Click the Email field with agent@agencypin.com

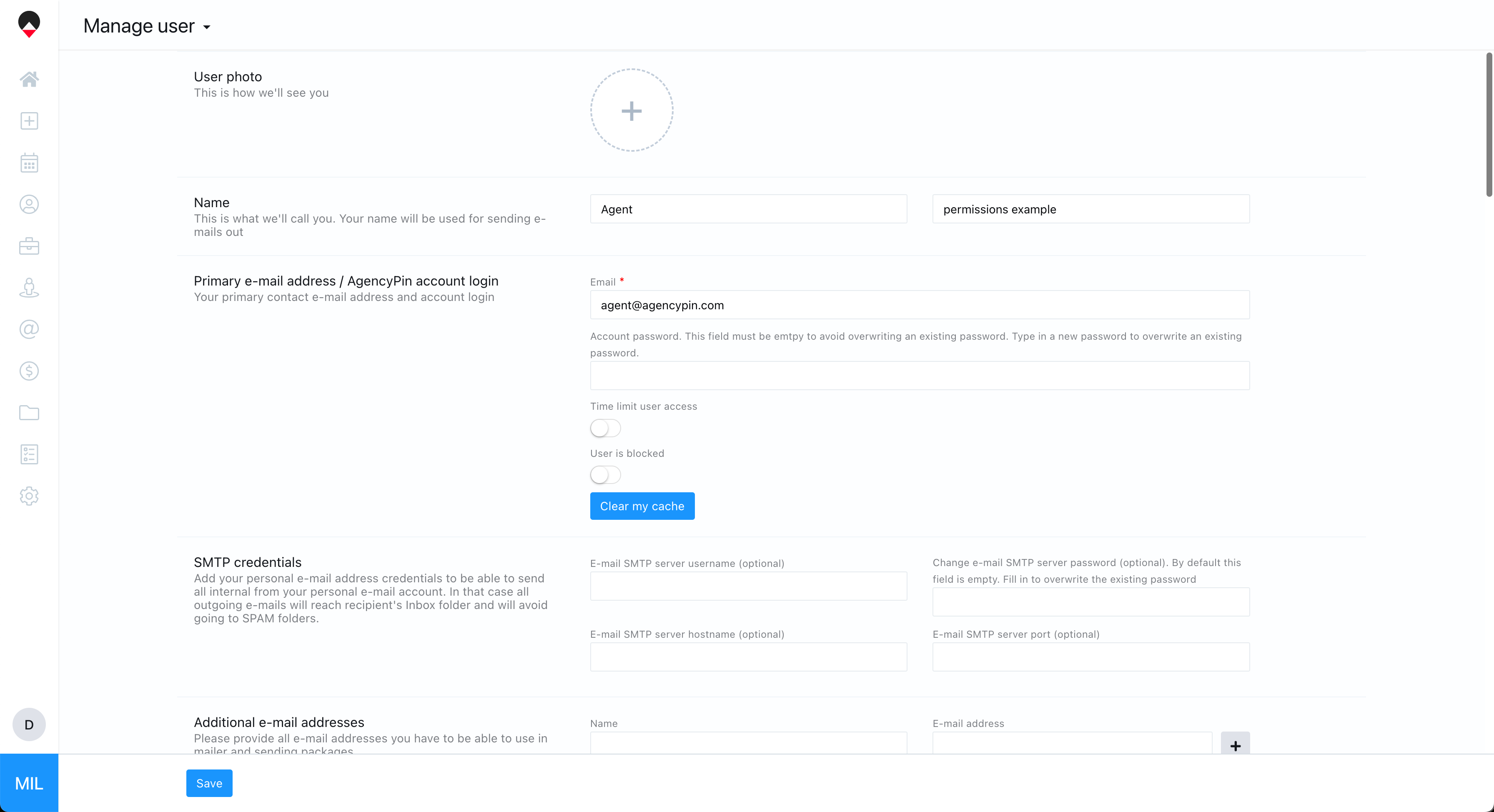[x=920, y=305]
